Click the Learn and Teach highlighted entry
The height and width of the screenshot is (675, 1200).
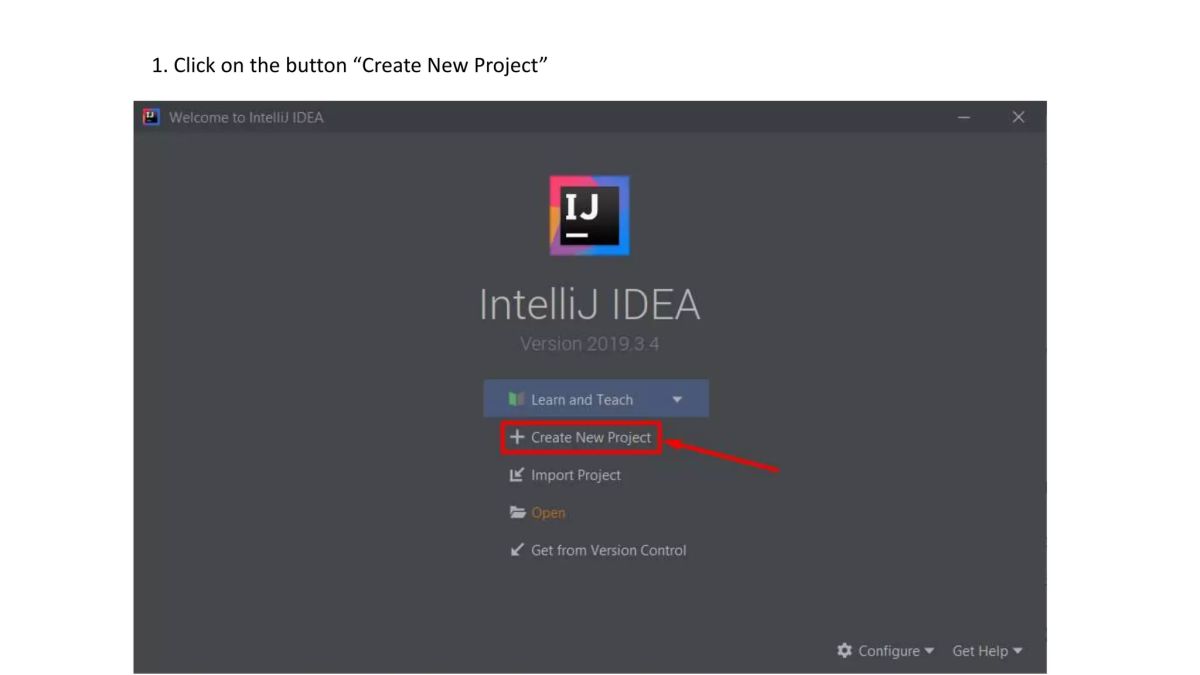point(582,398)
